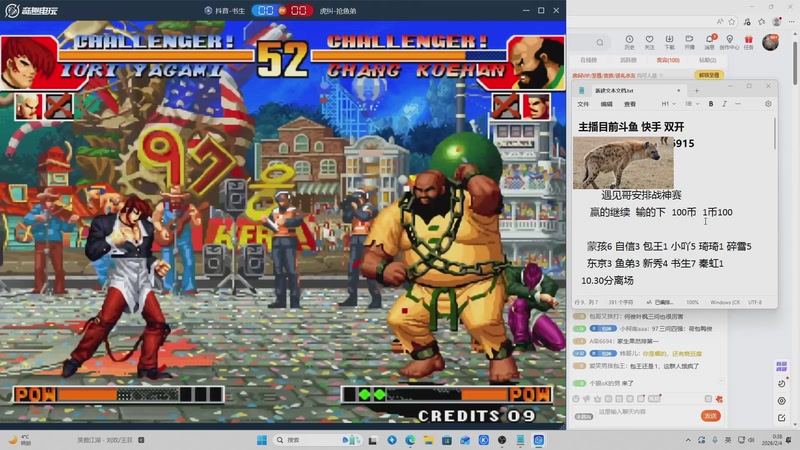Switch to the 在线榜 tab
Viewport: 800px width, 450px height.
pos(588,60)
